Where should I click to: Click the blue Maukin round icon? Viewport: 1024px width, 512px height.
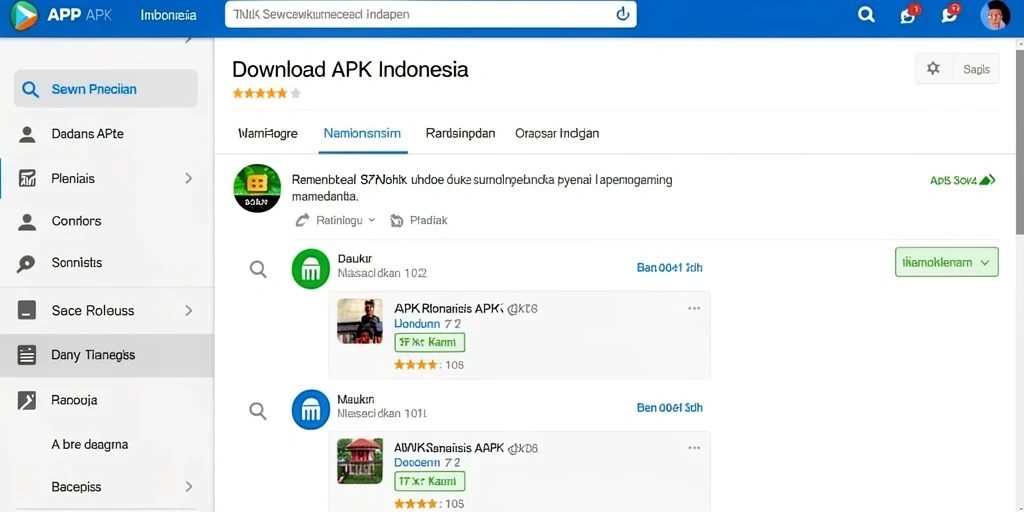pos(311,409)
